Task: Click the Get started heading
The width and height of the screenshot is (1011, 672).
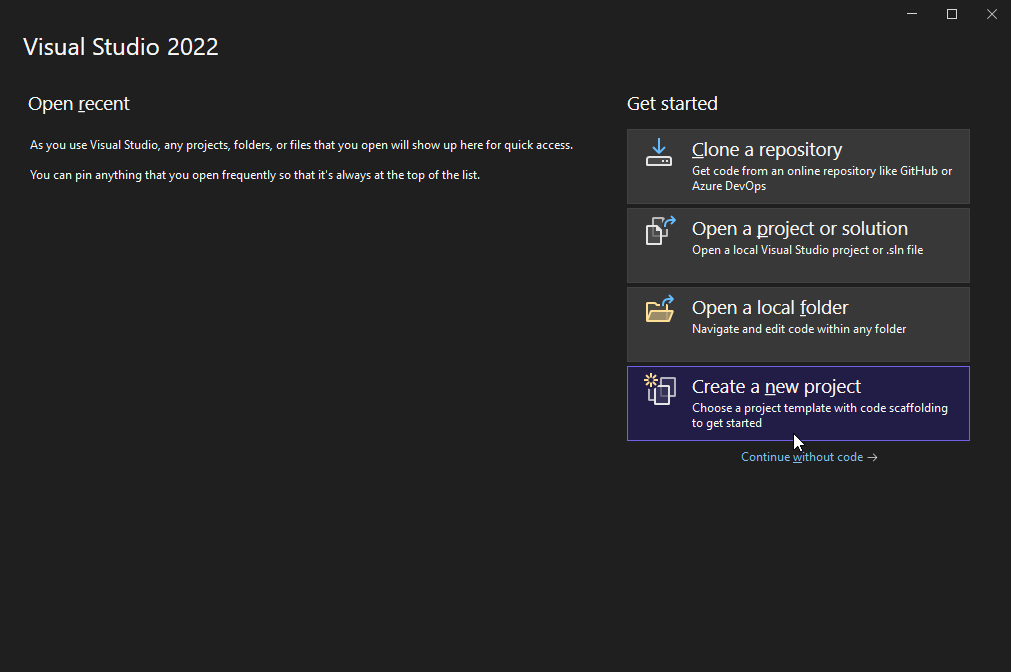Action: pyautogui.click(x=672, y=104)
